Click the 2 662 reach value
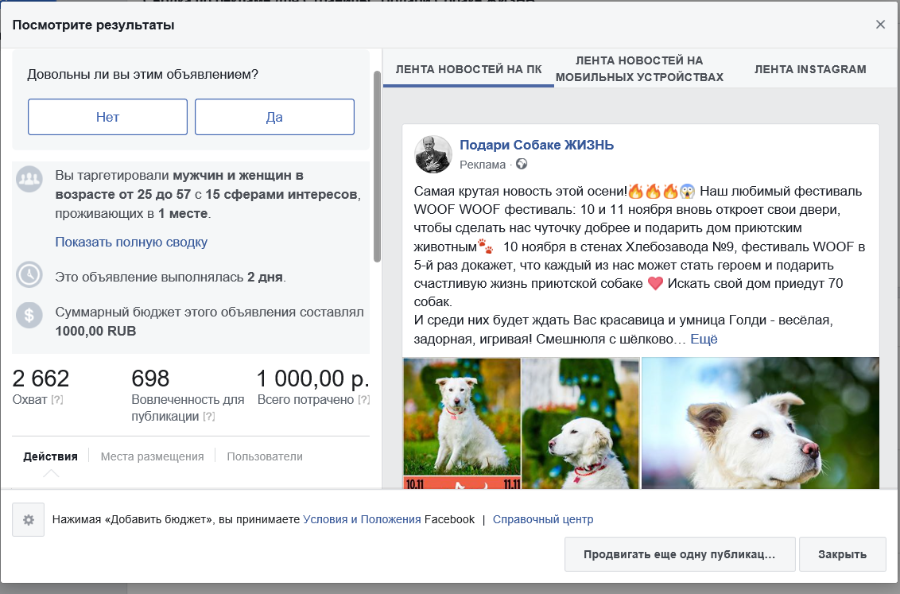 pos(41,379)
